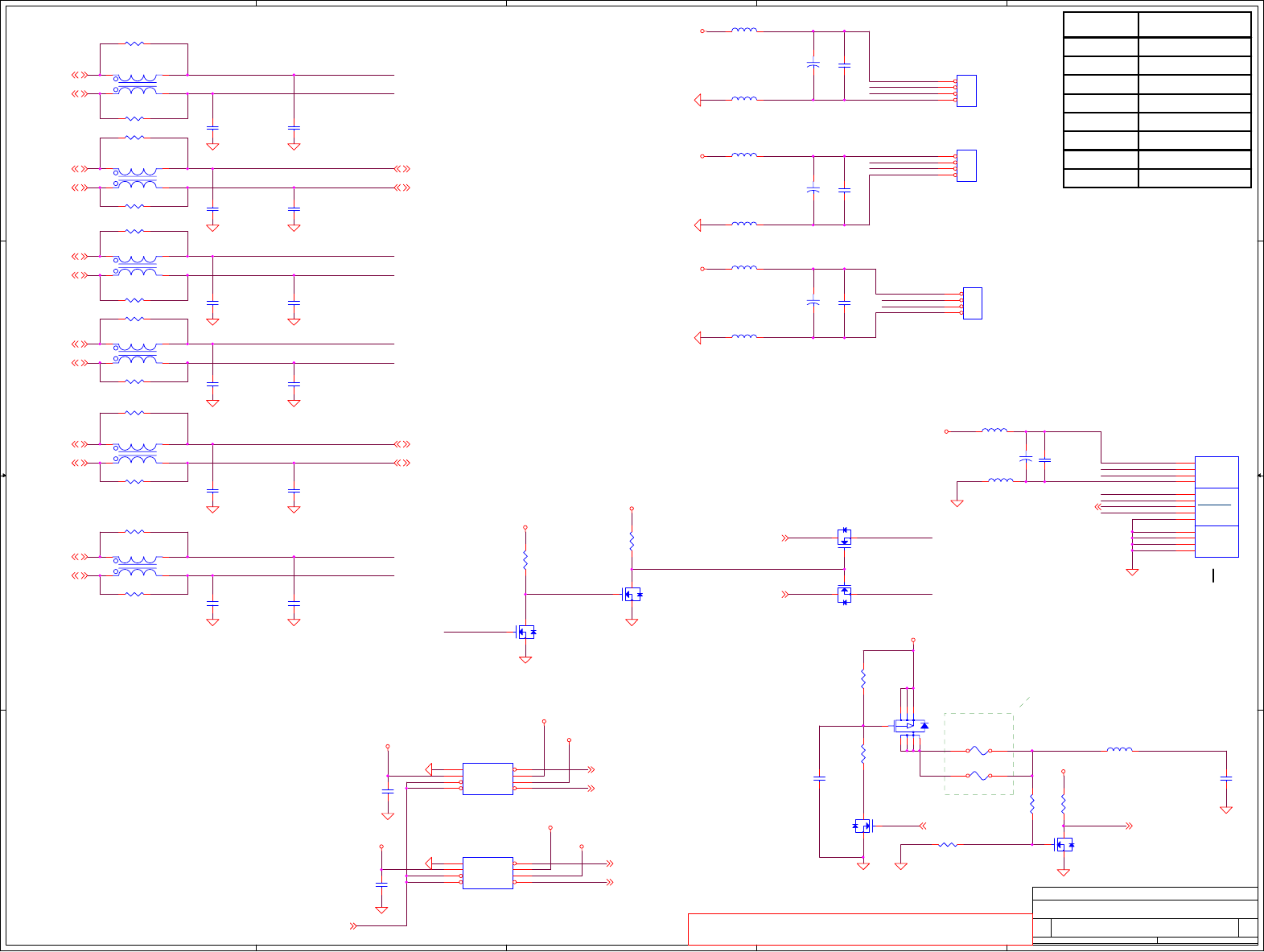Pick the topmost common-mode choke in the left column
Image resolution: width=1264 pixels, height=952 pixels.
point(137,84)
